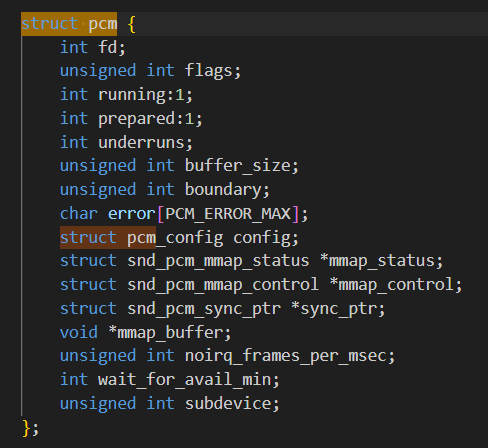The image size is (488, 448).
Task: Click the closing brace of the struct
Action: (x=27, y=428)
